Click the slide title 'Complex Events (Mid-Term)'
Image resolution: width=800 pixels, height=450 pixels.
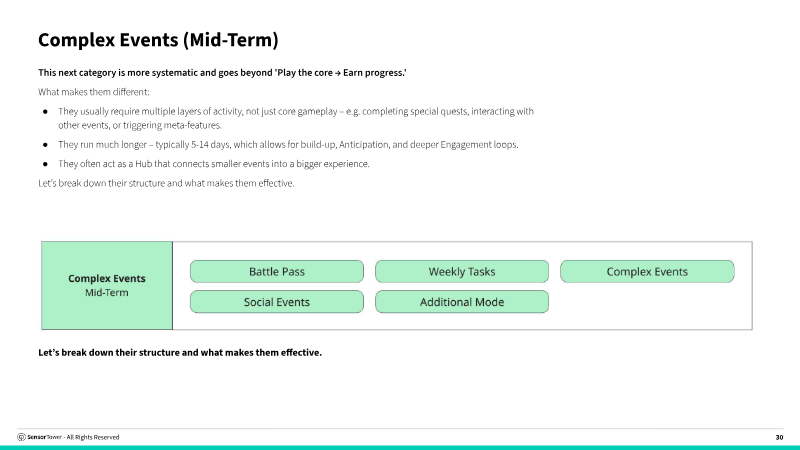(x=158, y=40)
